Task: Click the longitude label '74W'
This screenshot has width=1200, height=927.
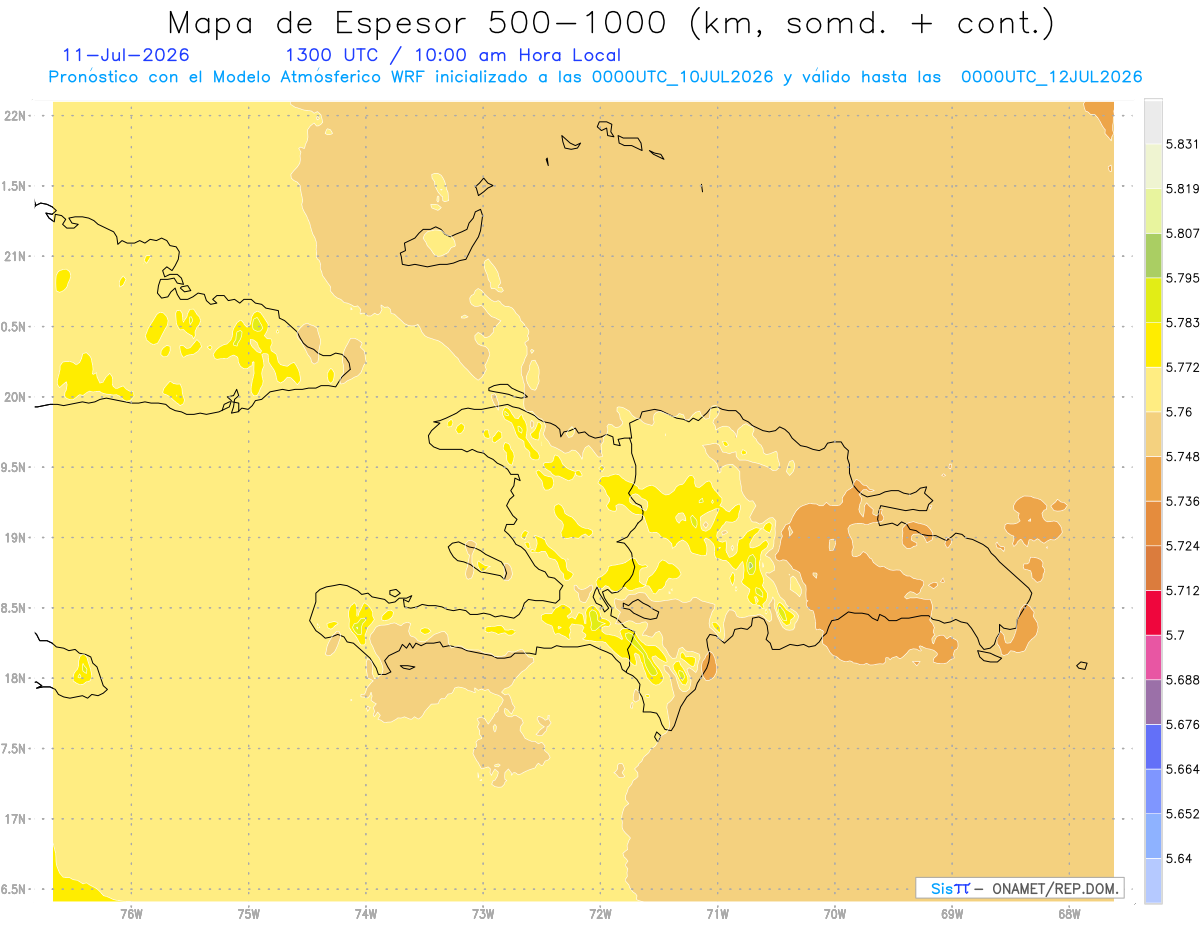Action: point(366,913)
